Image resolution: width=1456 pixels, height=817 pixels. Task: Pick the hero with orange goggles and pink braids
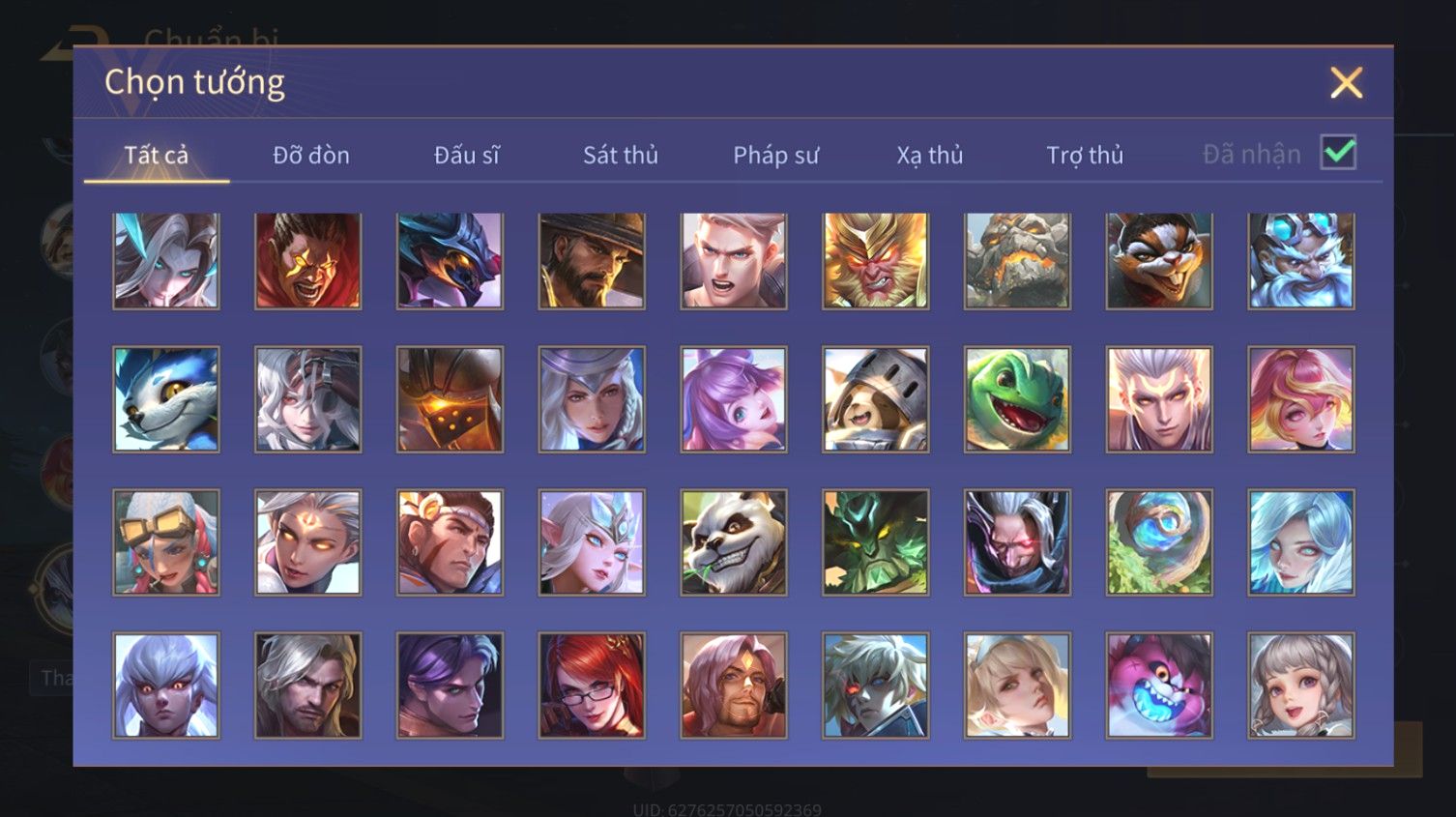point(165,541)
